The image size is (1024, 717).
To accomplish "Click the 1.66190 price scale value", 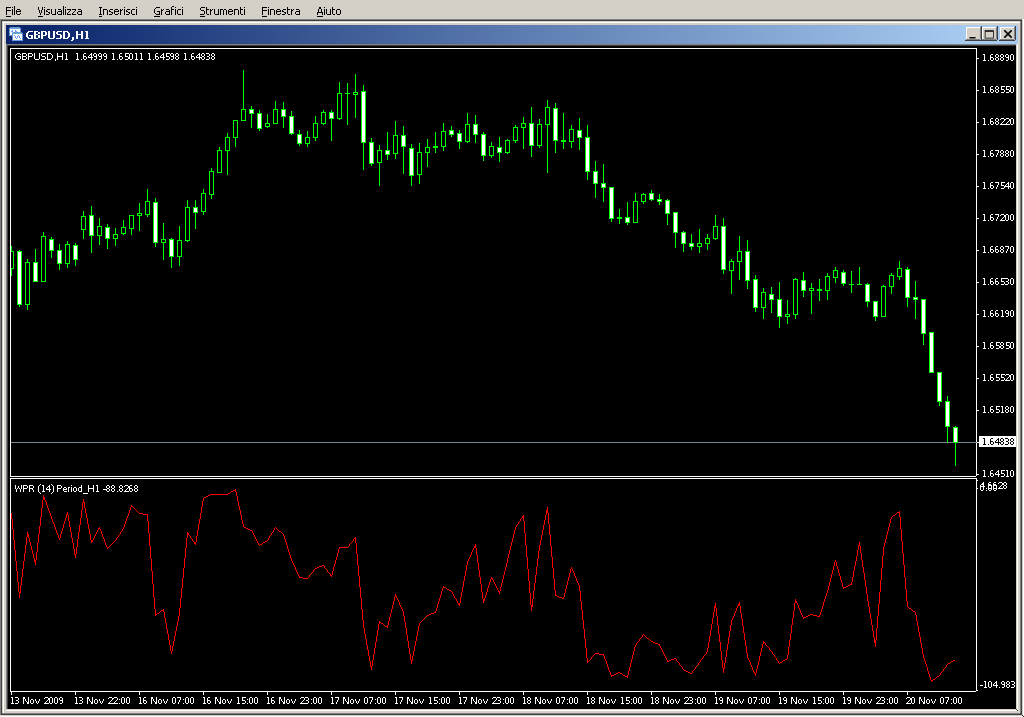I will point(998,313).
